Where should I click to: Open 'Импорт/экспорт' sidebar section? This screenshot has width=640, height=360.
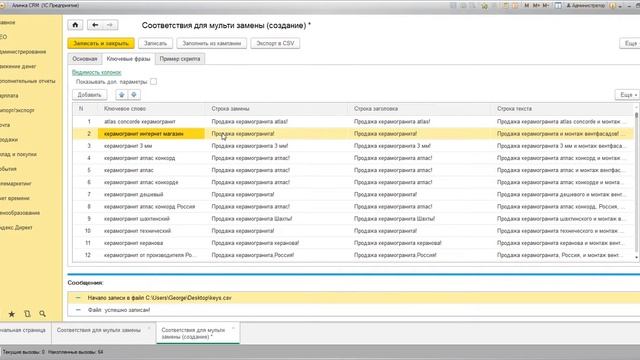(x=17, y=110)
